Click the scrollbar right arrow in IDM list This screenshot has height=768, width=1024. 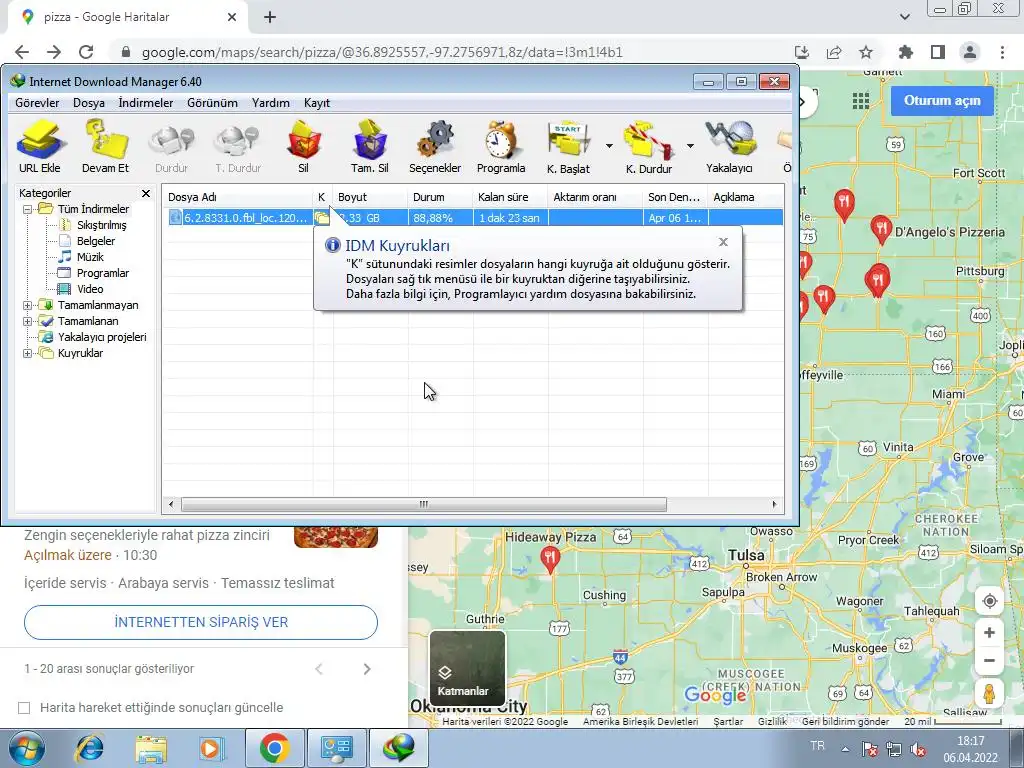[775, 505]
